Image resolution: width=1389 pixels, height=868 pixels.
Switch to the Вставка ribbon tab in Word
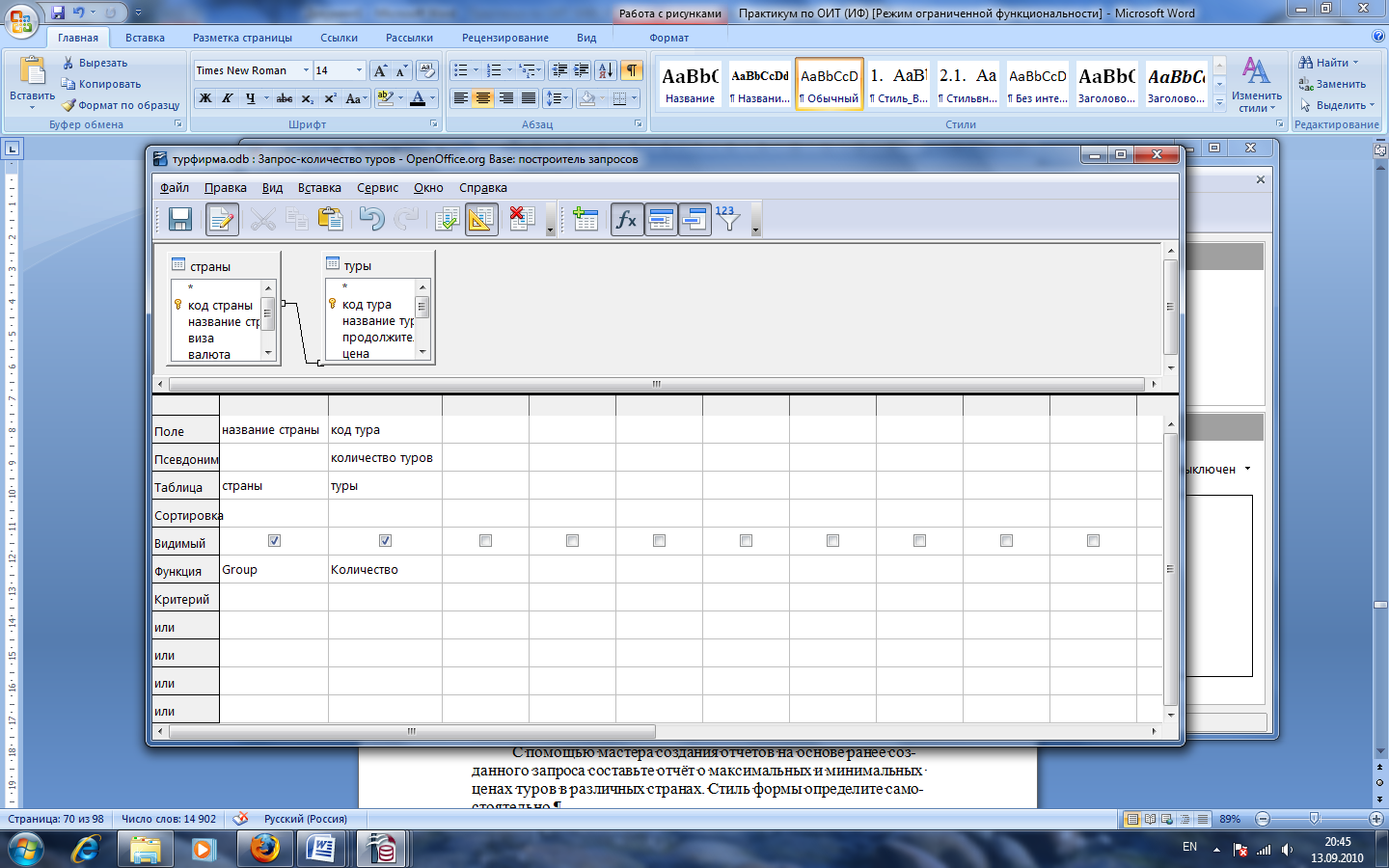coord(145,38)
